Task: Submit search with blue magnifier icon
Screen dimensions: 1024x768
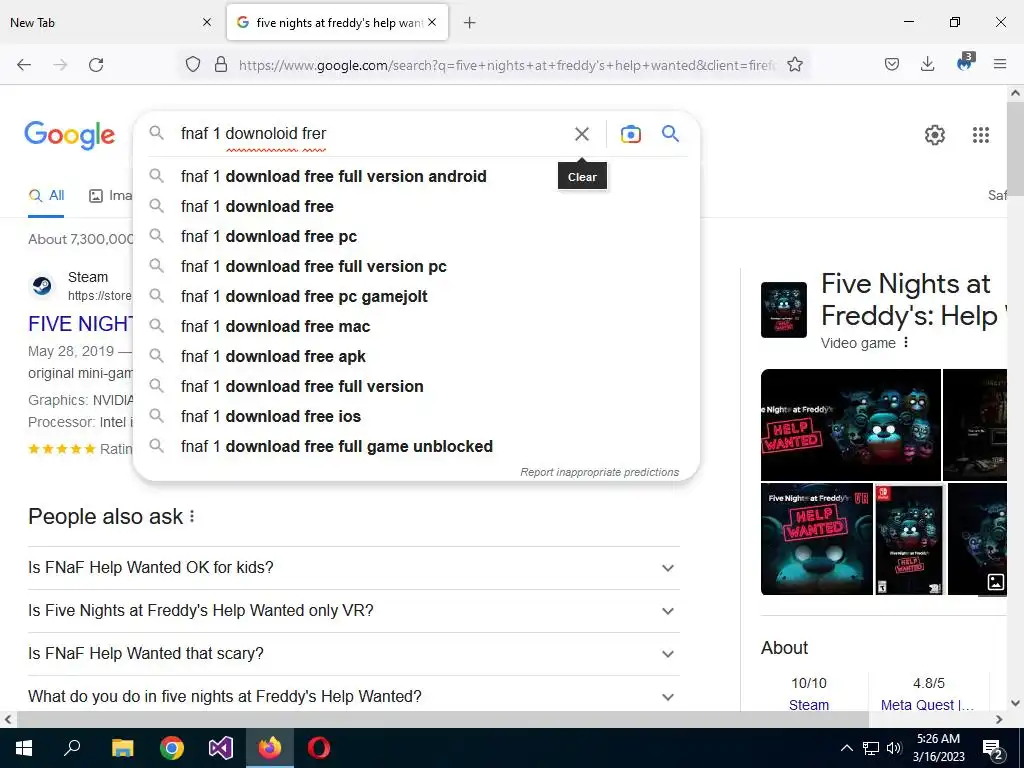Action: (671, 134)
